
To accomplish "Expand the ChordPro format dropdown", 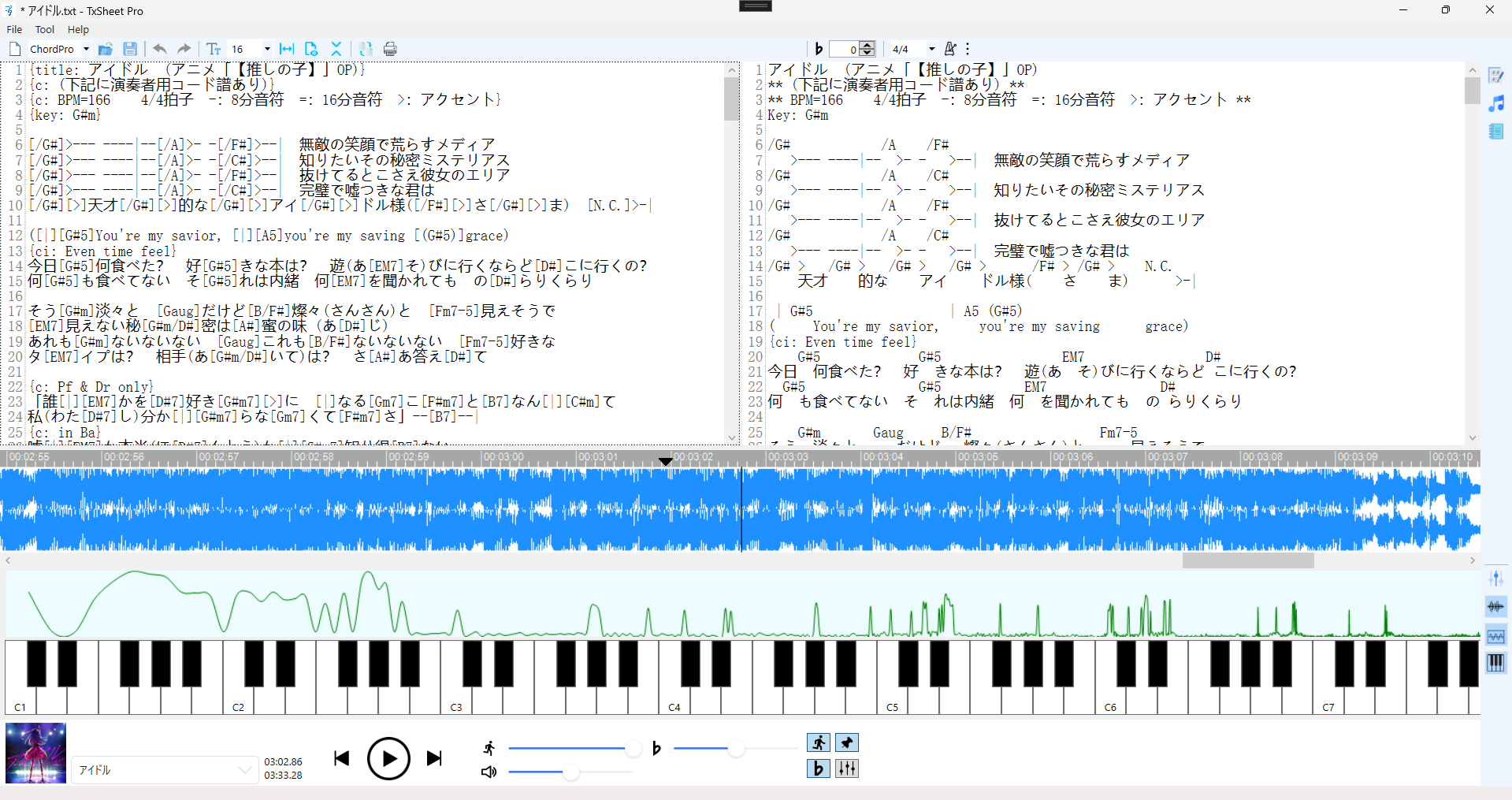I will [x=86, y=49].
